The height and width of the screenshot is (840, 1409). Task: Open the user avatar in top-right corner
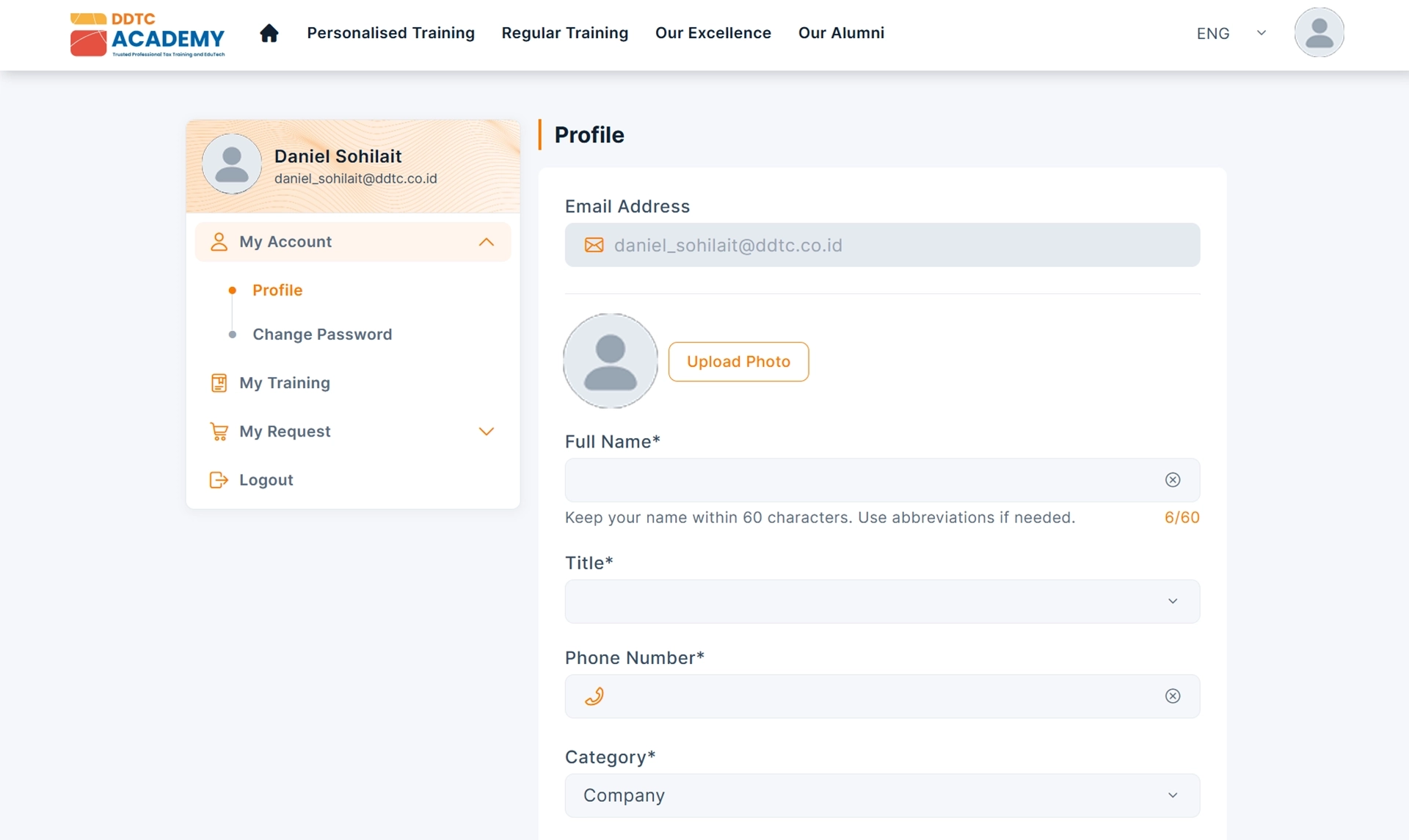pos(1318,33)
